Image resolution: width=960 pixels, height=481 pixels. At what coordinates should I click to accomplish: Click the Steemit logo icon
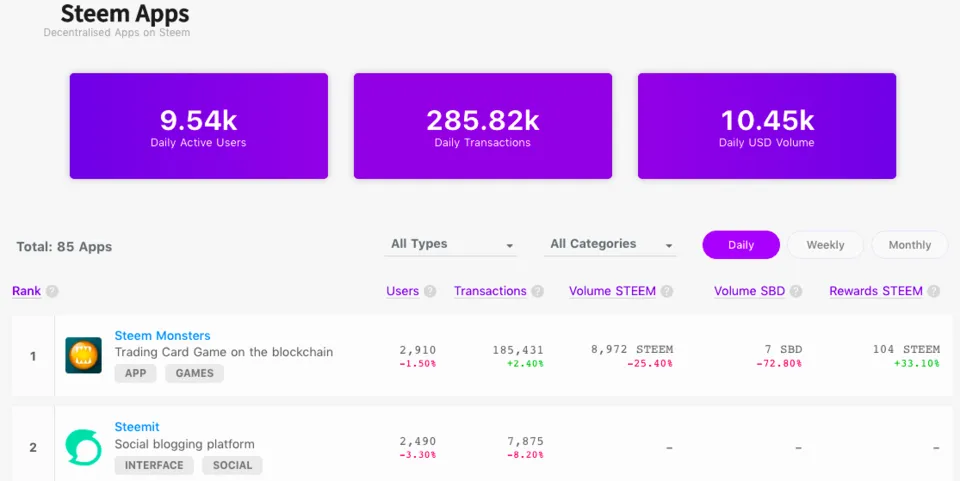point(83,447)
